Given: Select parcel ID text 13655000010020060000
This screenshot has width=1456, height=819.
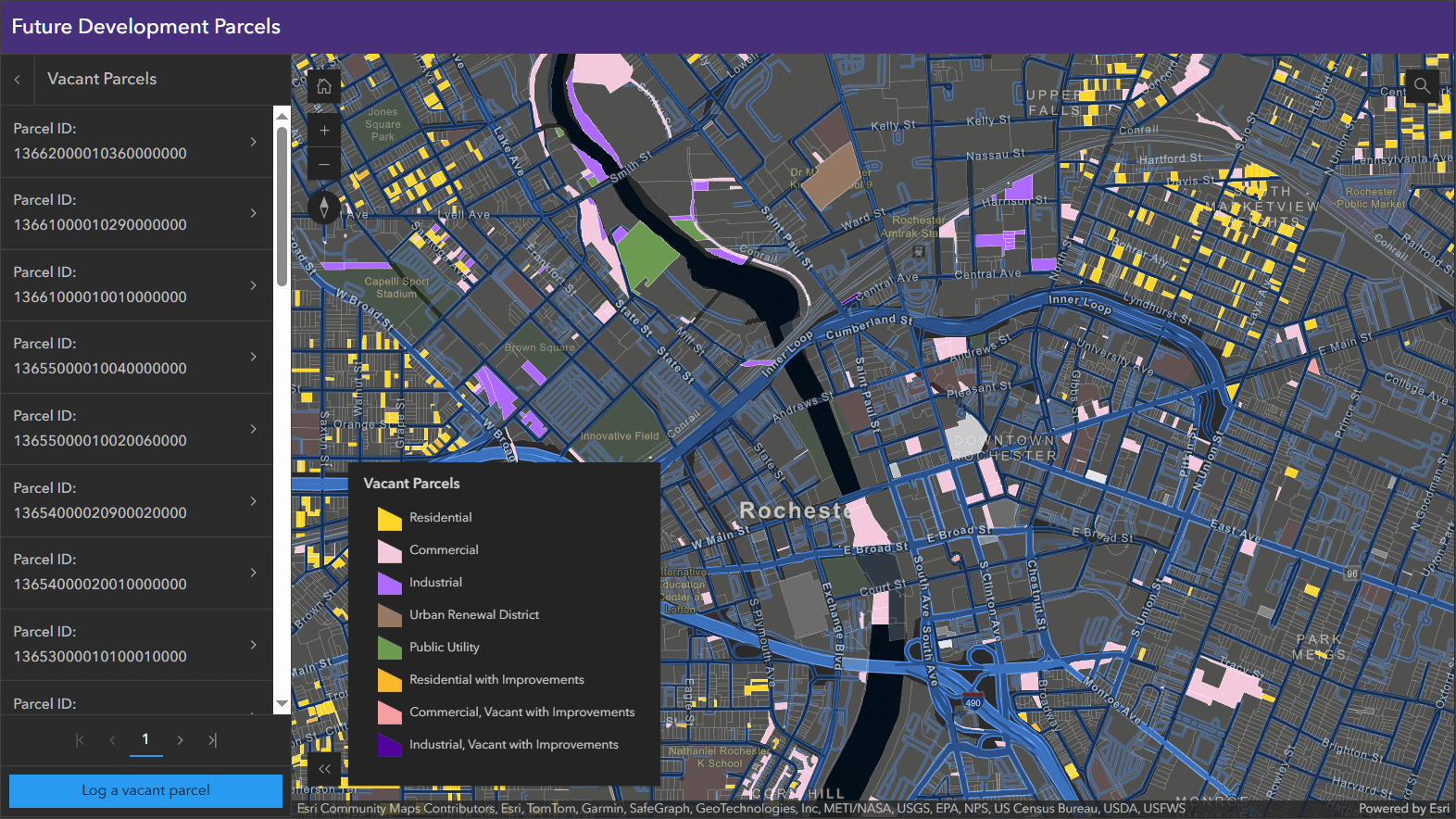Looking at the screenshot, I should click(100, 441).
